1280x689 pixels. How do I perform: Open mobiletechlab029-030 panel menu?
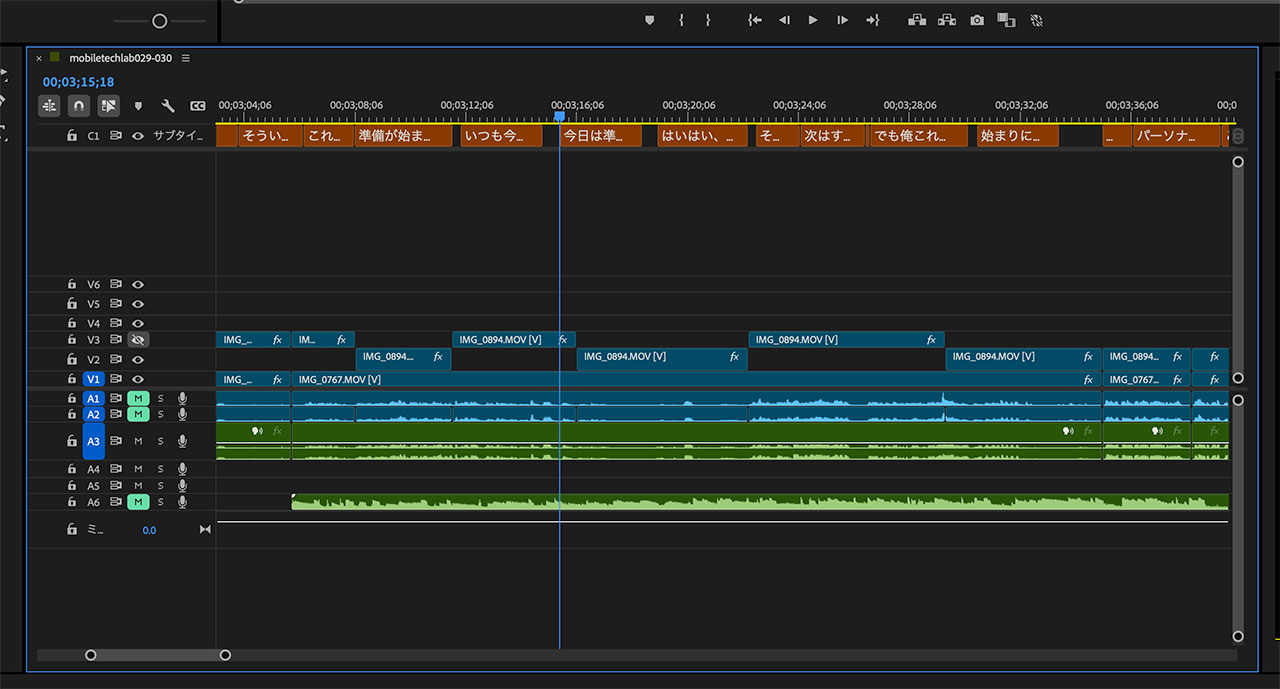click(186, 58)
